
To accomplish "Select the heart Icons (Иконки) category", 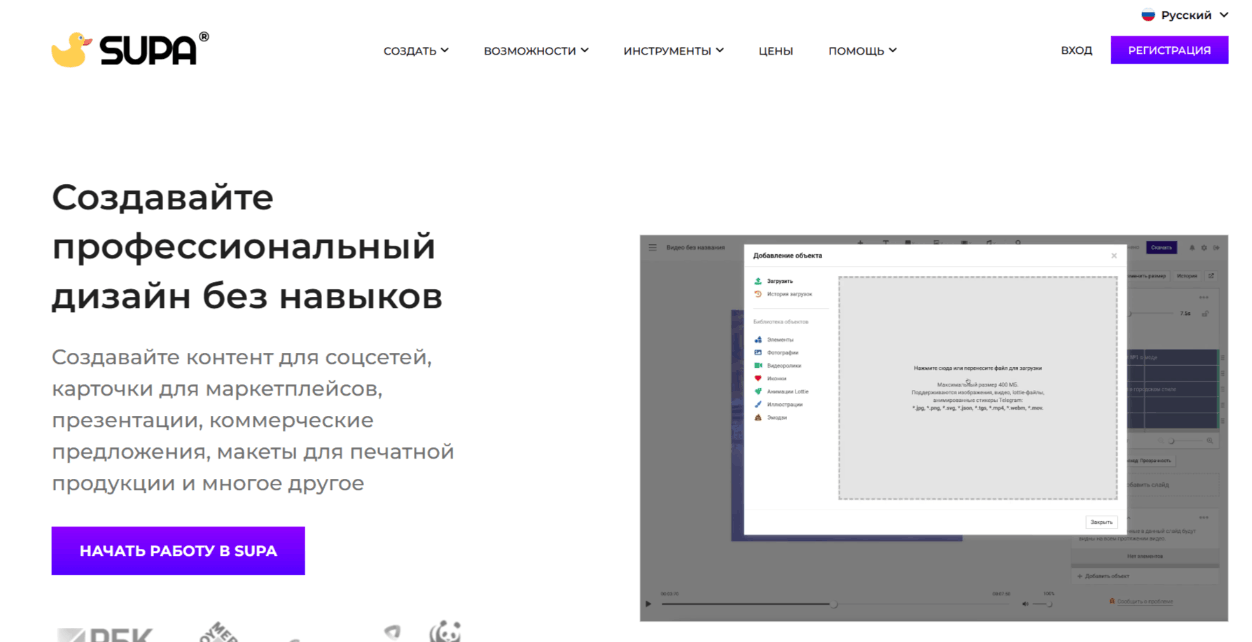I will pos(758,379).
